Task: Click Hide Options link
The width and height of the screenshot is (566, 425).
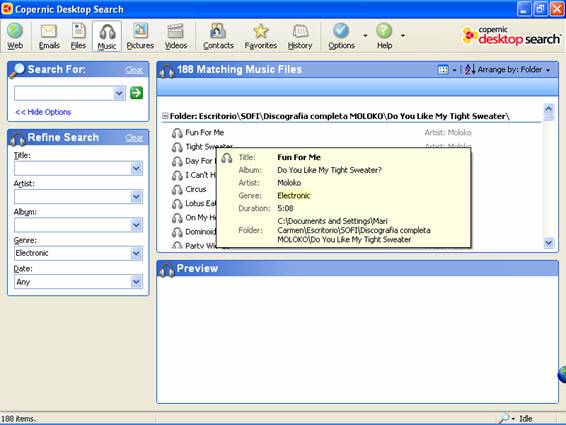Action: (x=43, y=112)
